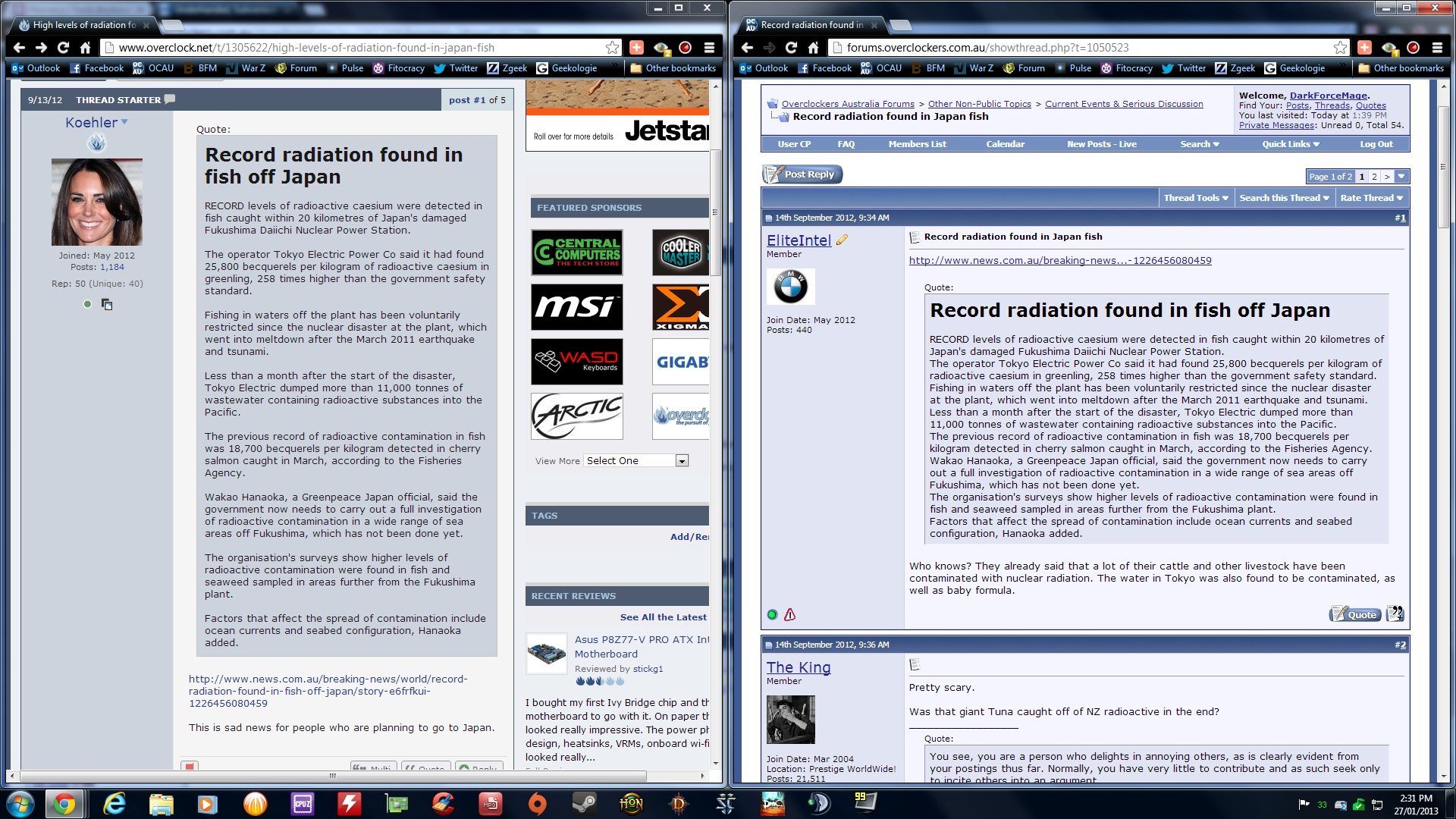Open Chrome menu in the right window
Image resolution: width=1456 pixels, height=819 pixels.
[x=1437, y=47]
